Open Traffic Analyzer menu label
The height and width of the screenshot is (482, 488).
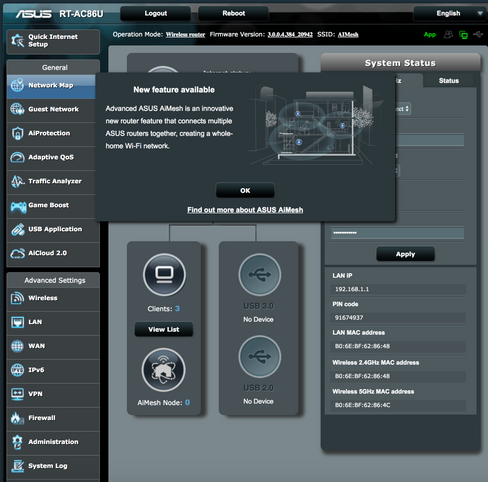[55, 181]
